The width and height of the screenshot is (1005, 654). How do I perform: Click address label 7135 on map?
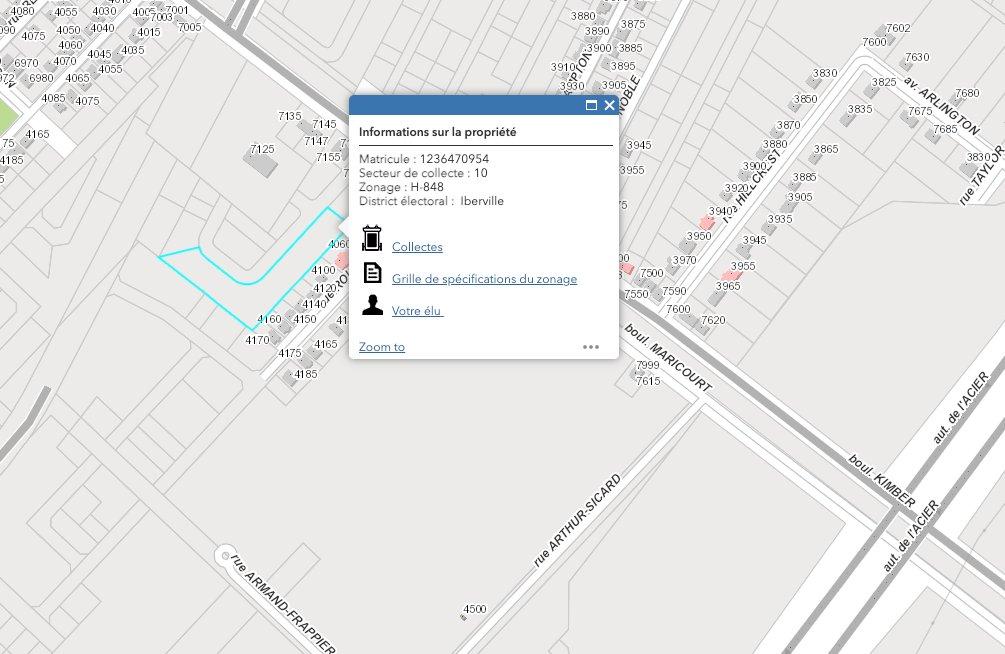(290, 116)
